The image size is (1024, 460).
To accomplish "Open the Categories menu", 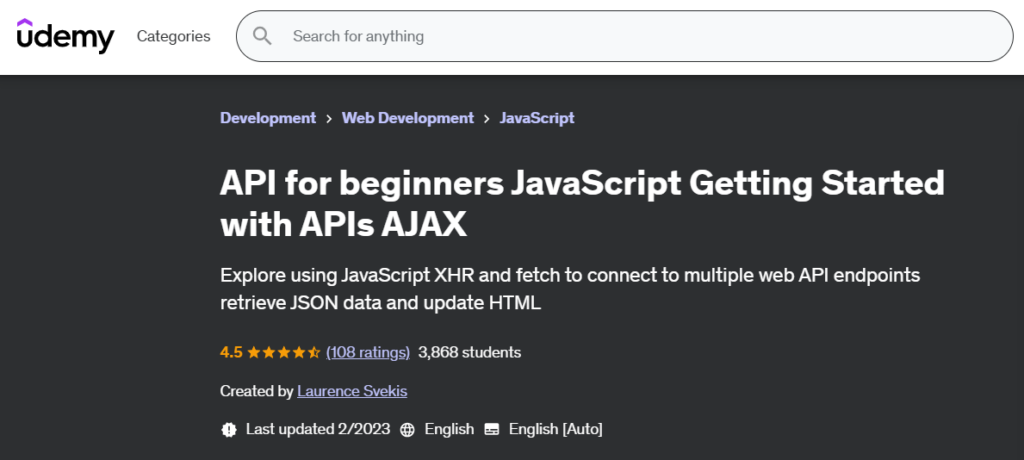I will (174, 36).
